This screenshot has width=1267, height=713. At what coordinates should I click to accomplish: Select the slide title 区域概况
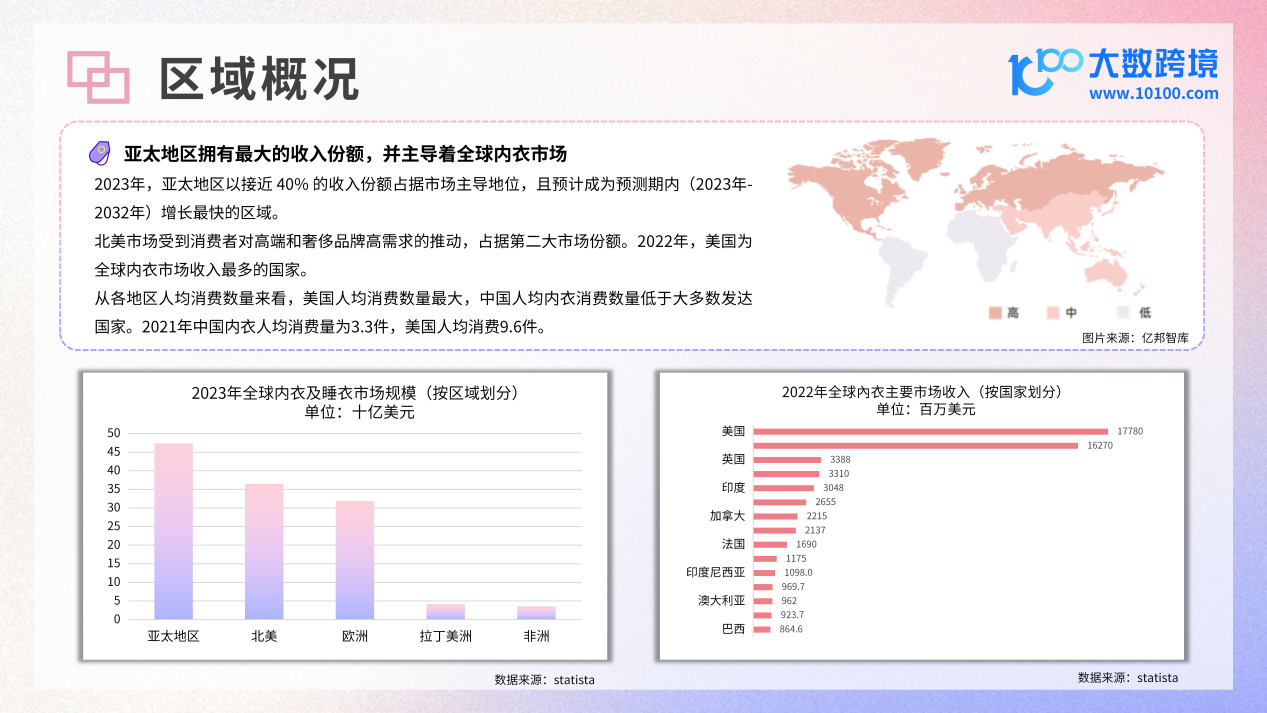pos(260,79)
